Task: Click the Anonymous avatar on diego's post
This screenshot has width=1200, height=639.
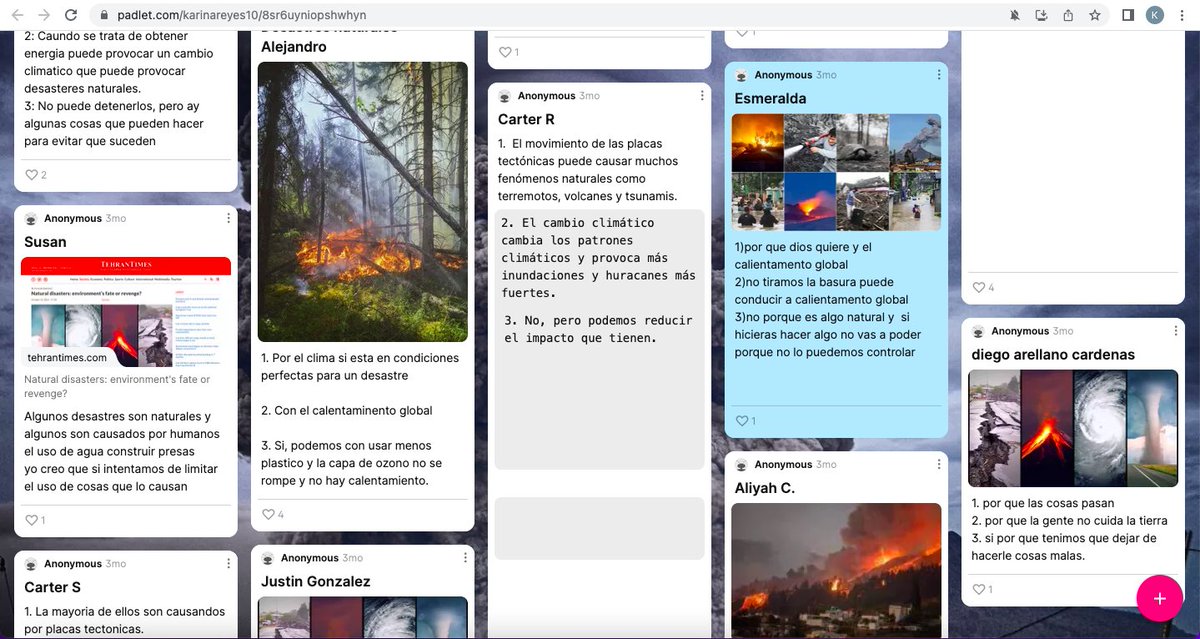Action: tap(978, 331)
